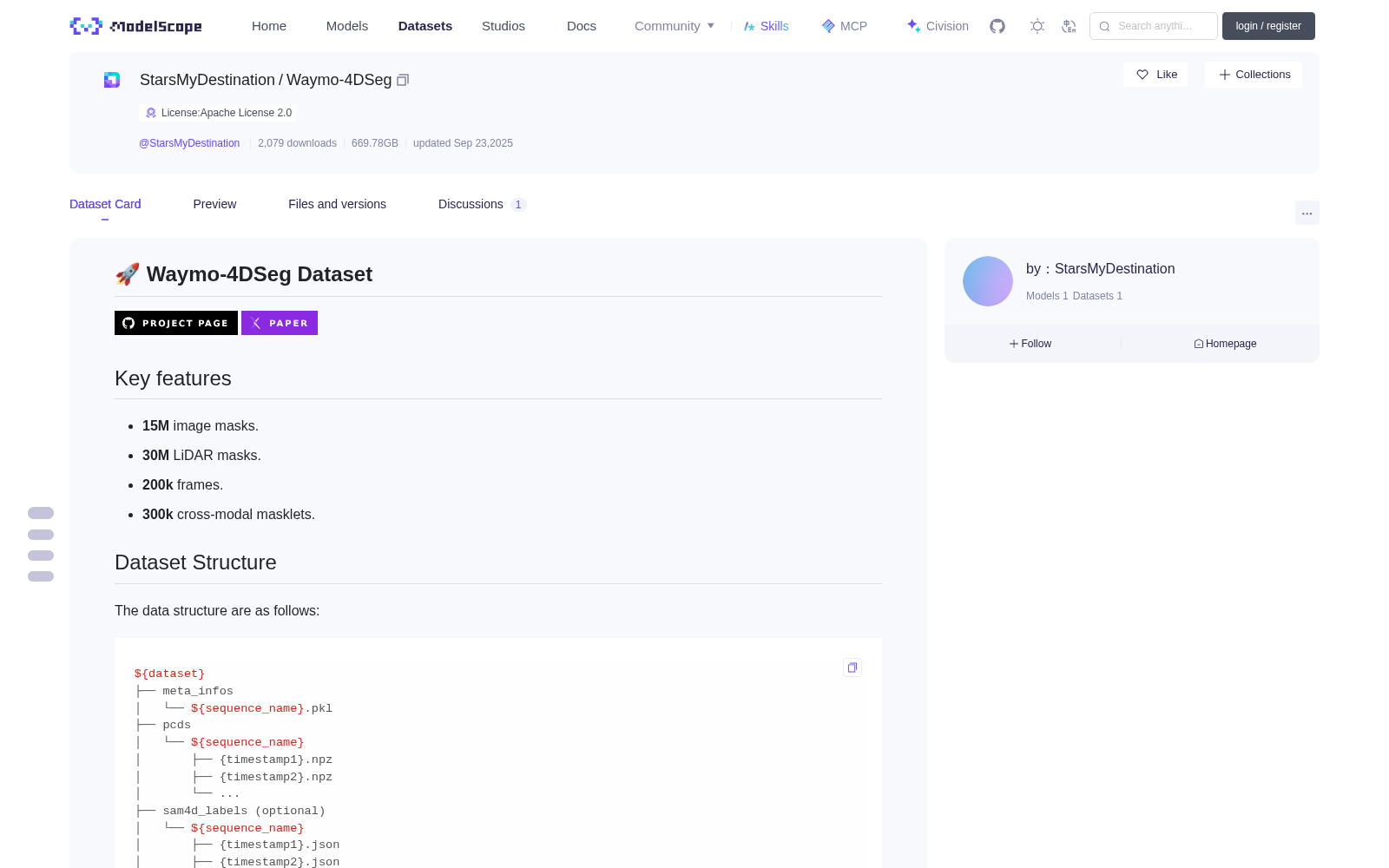Open the ModelScope logo homepage
This screenshot has width=1389, height=868.
[x=135, y=26]
